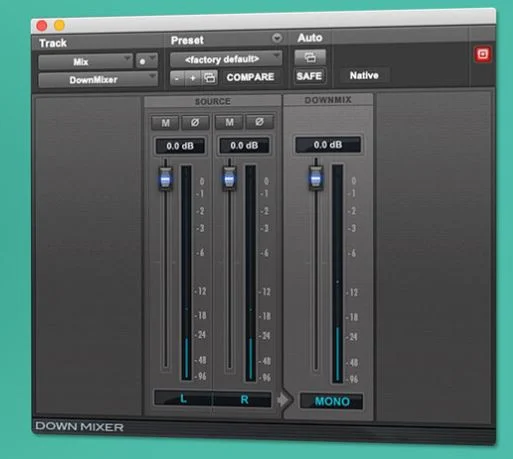Click the right channel level meter
Screen dimensions: 513x459
coord(251,273)
